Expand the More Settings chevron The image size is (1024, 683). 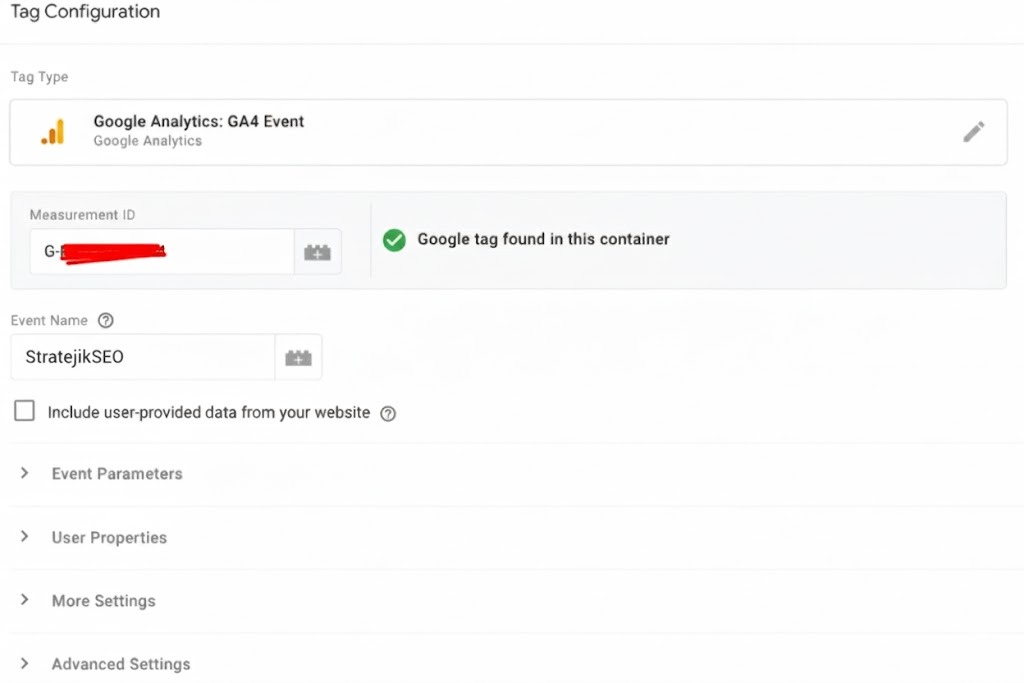[x=25, y=600]
